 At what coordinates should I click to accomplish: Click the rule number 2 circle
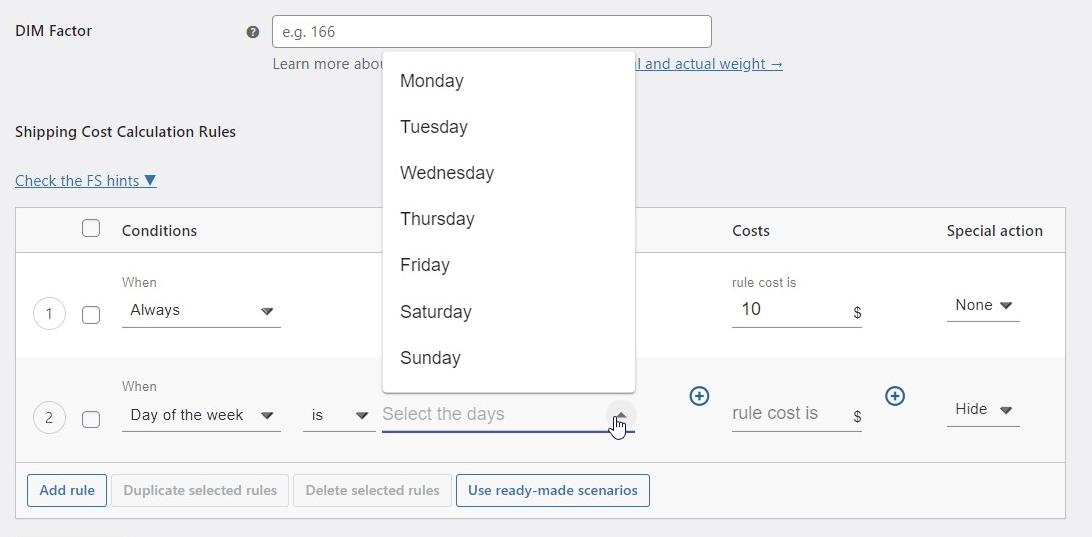(x=49, y=419)
